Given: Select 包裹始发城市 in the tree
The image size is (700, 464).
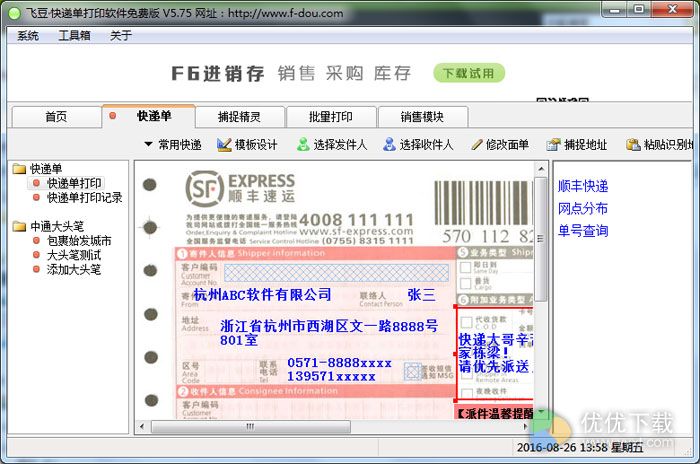Looking at the screenshot, I should (79, 241).
